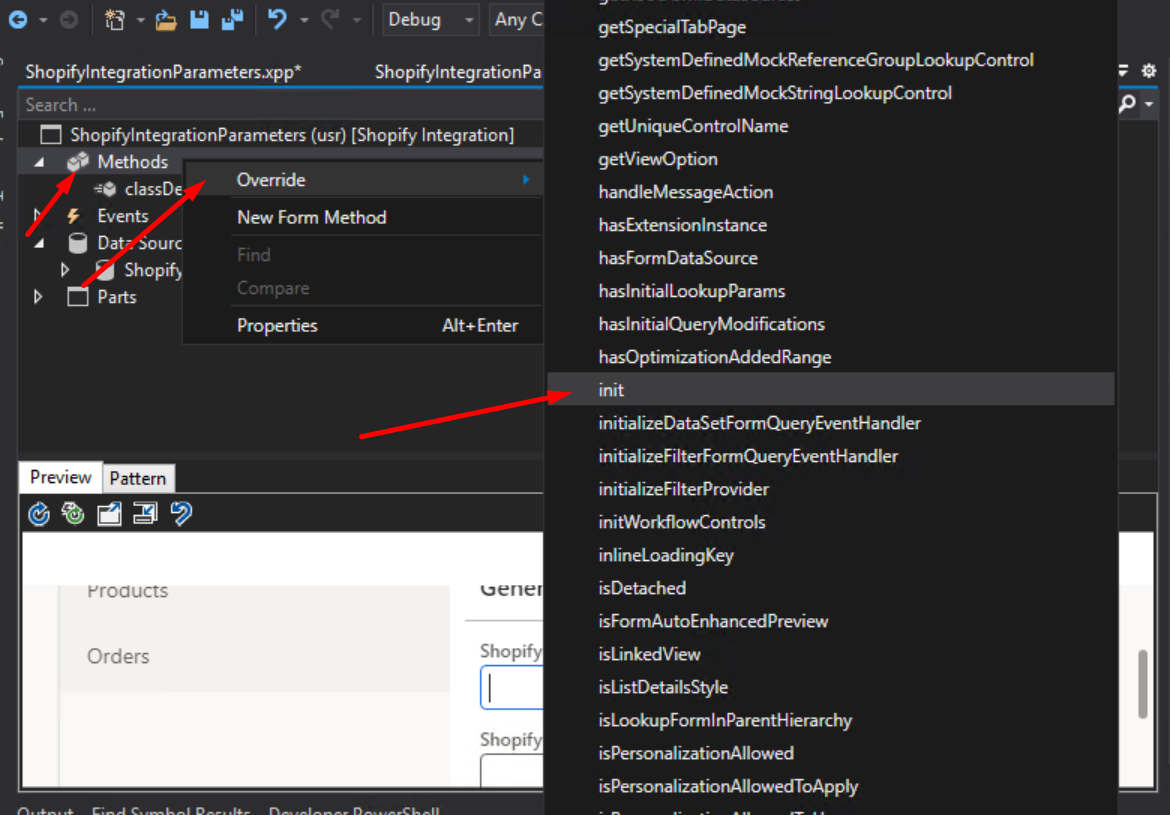
Task: Click the vertical scrollbar thumb at right
Action: (1142, 684)
